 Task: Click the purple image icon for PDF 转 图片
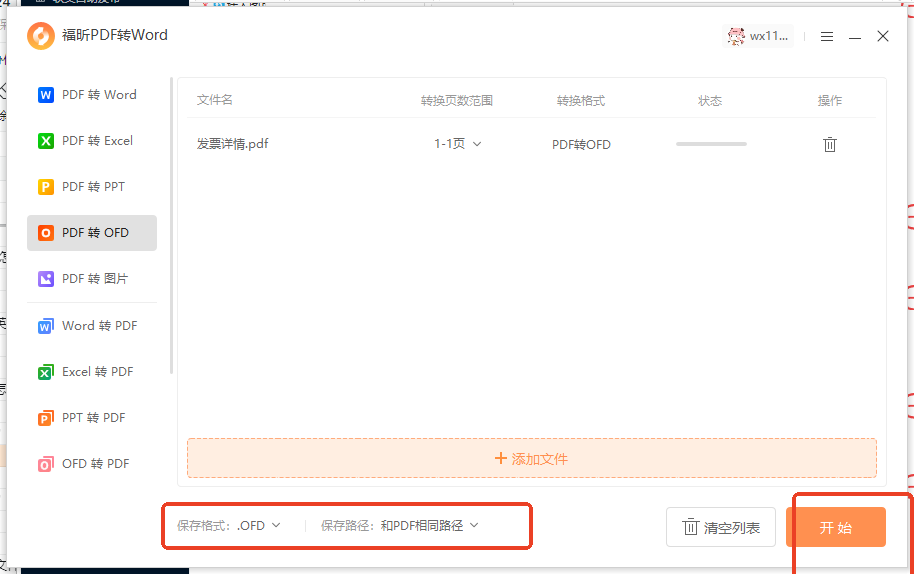coord(45,279)
